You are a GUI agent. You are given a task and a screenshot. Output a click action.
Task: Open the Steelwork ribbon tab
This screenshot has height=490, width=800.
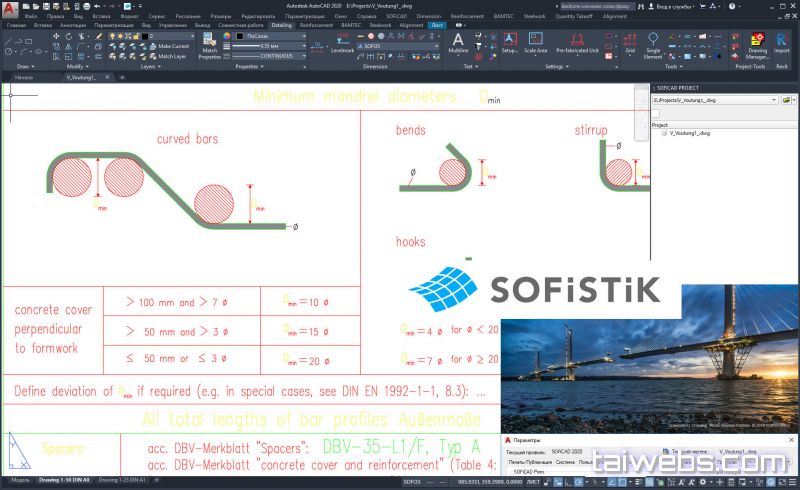tap(380, 25)
